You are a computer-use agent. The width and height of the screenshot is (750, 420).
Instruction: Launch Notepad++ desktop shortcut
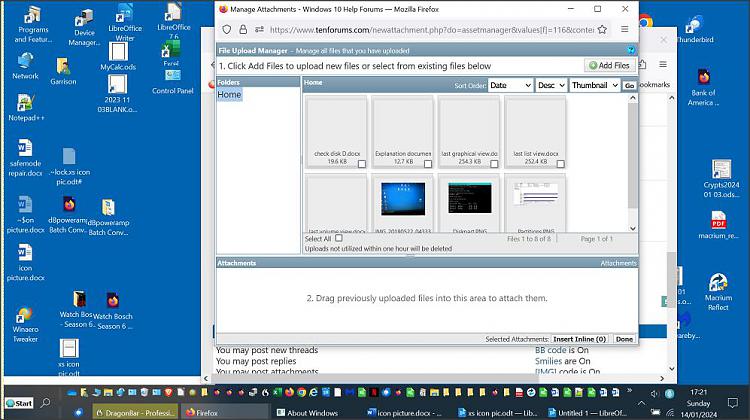pos(25,107)
